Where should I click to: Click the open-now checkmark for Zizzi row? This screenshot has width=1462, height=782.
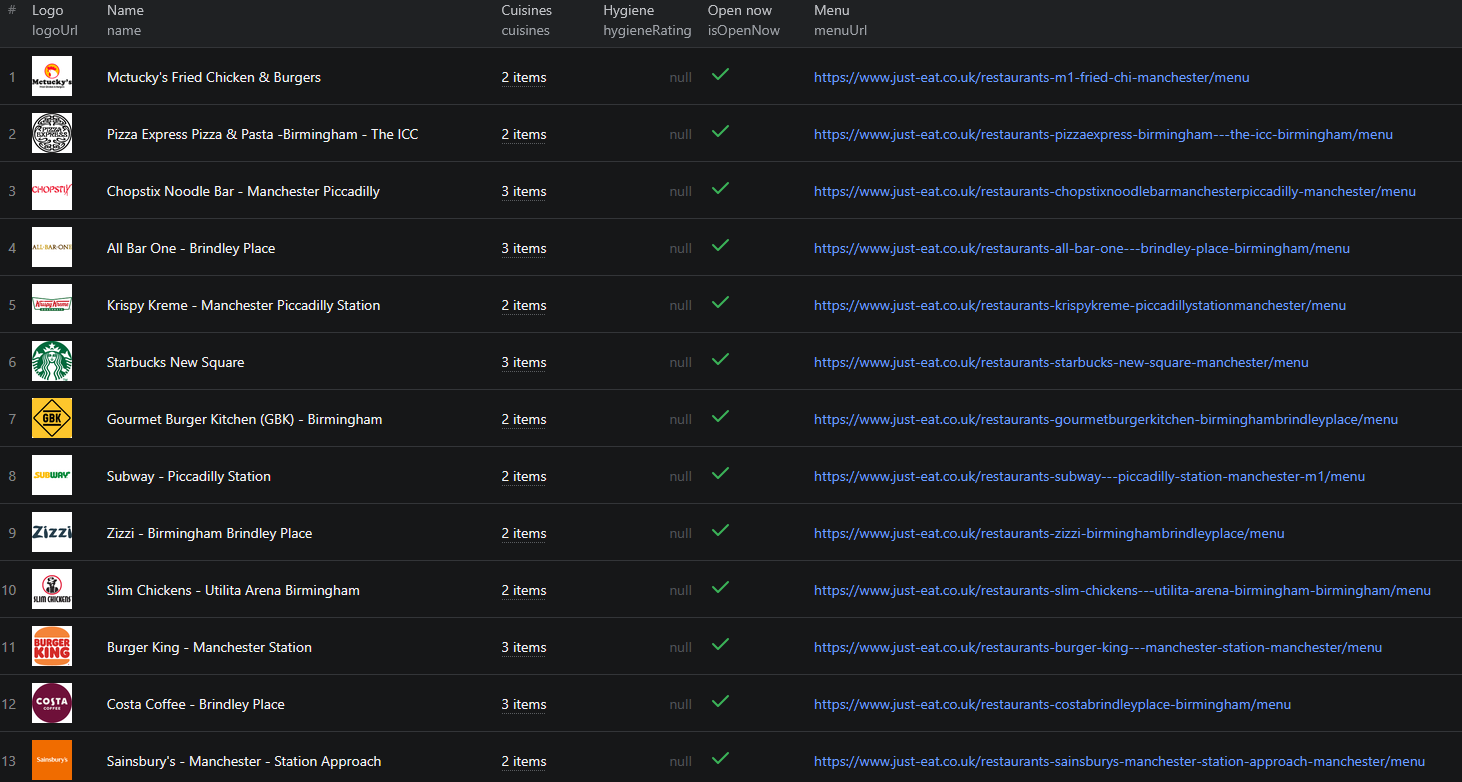coord(720,530)
